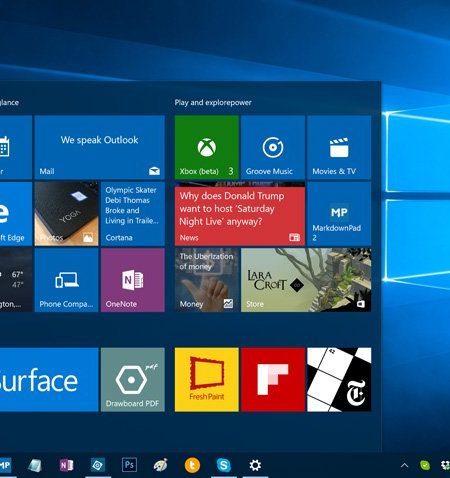This screenshot has width=450, height=478.
Task: Show hidden system tray icons
Action: (x=404, y=465)
